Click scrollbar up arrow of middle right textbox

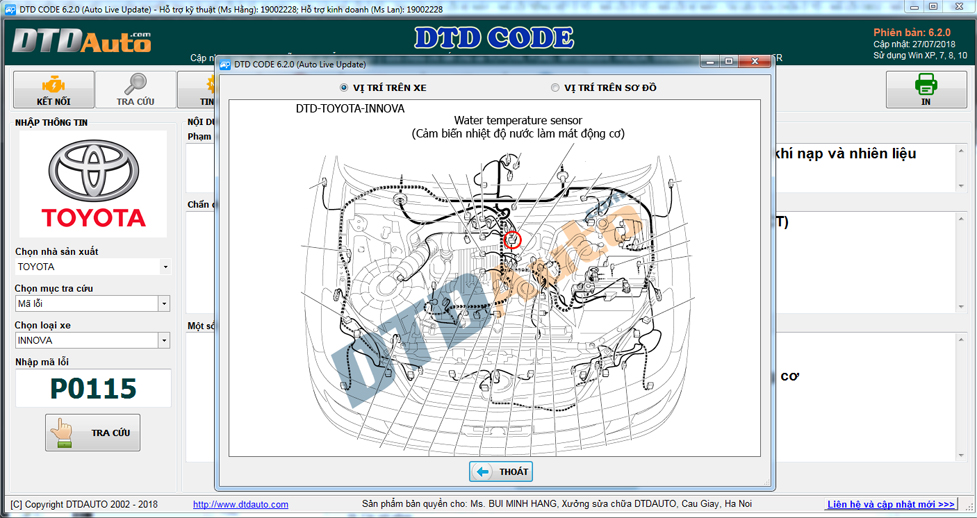click(x=961, y=218)
